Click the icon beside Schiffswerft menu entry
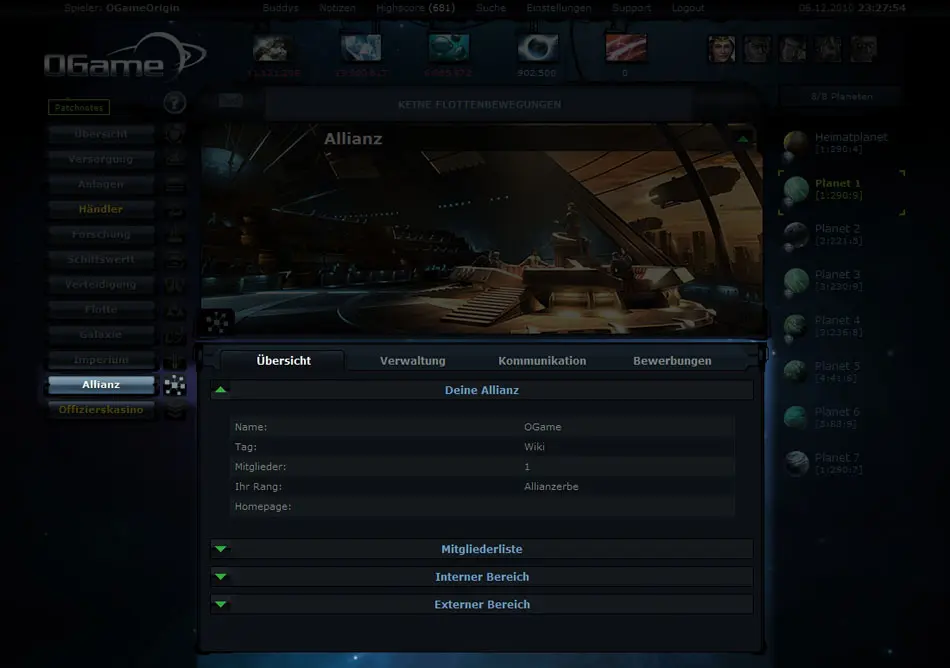Viewport: 950px width, 668px height. coord(174,259)
